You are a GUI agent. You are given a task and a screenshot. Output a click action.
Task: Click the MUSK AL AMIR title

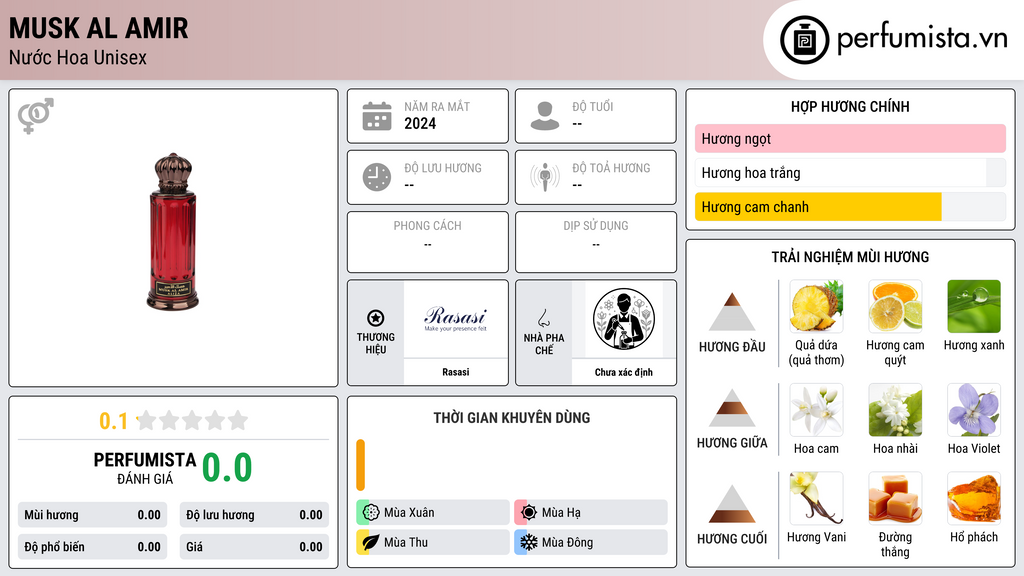point(99,28)
